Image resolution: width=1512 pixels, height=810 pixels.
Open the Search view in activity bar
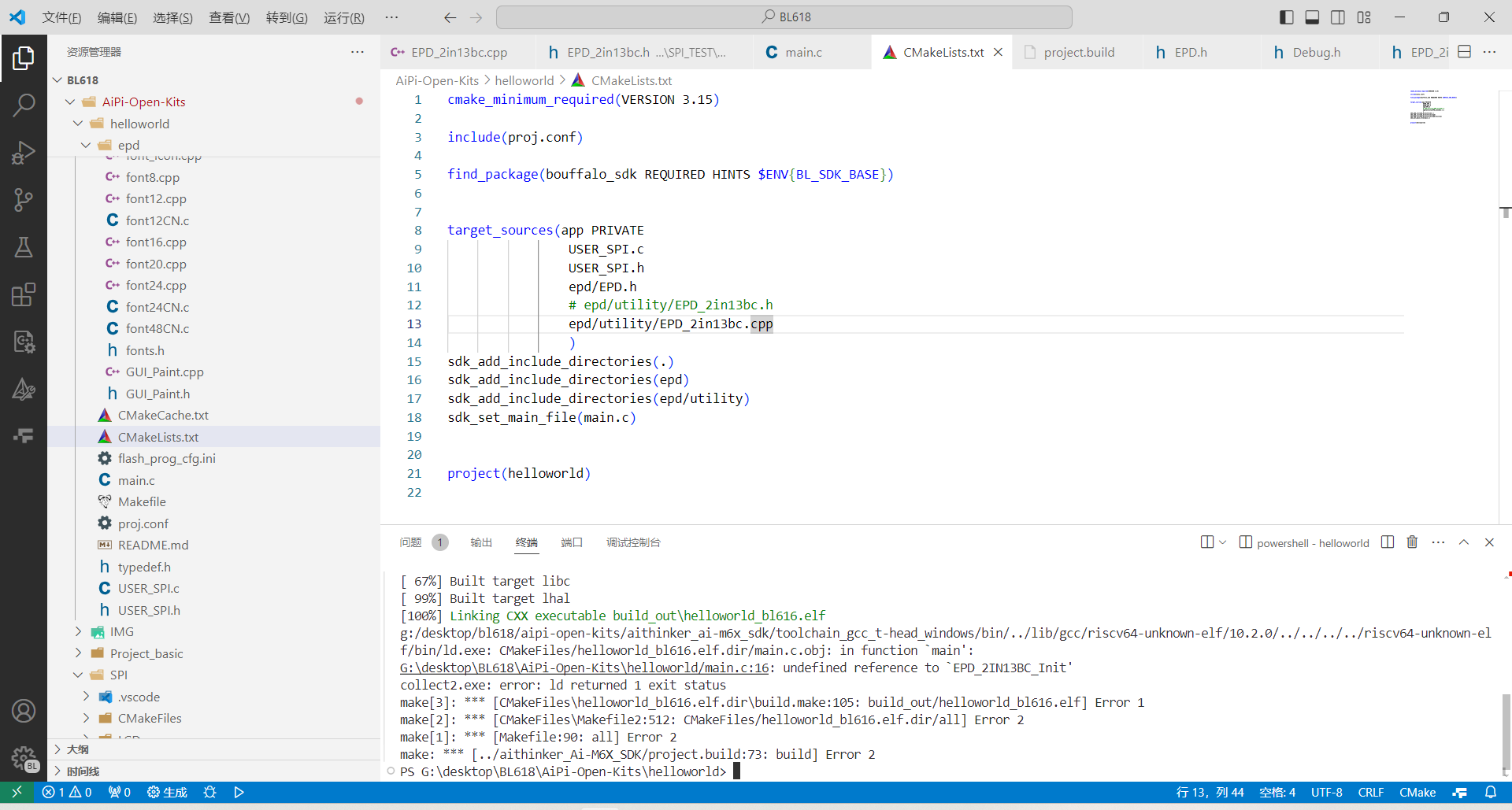pos(24,105)
